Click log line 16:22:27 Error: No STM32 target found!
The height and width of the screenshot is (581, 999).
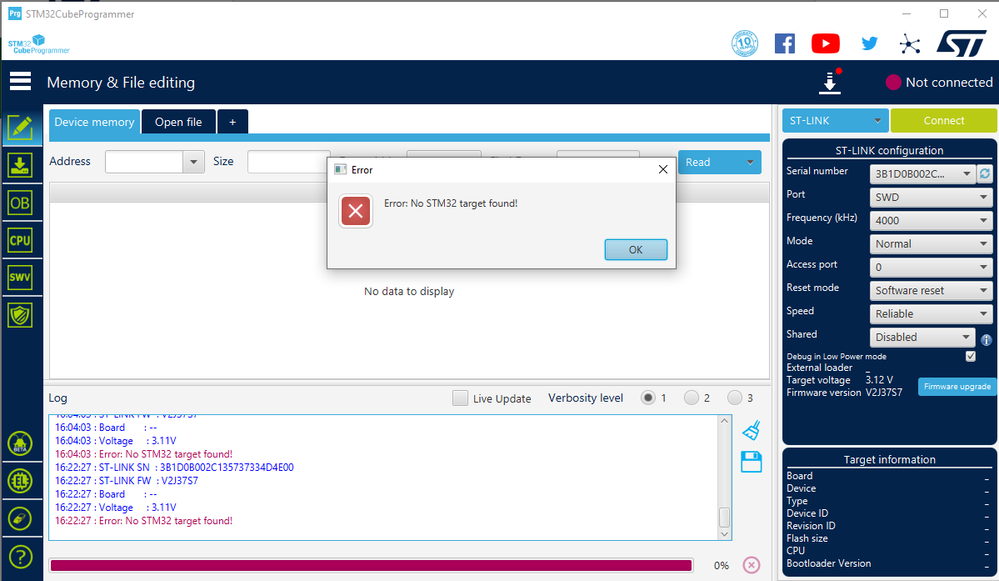tap(143, 520)
